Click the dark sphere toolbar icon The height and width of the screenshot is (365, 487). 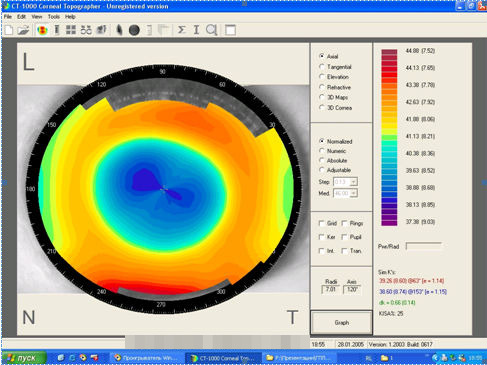coord(134,30)
